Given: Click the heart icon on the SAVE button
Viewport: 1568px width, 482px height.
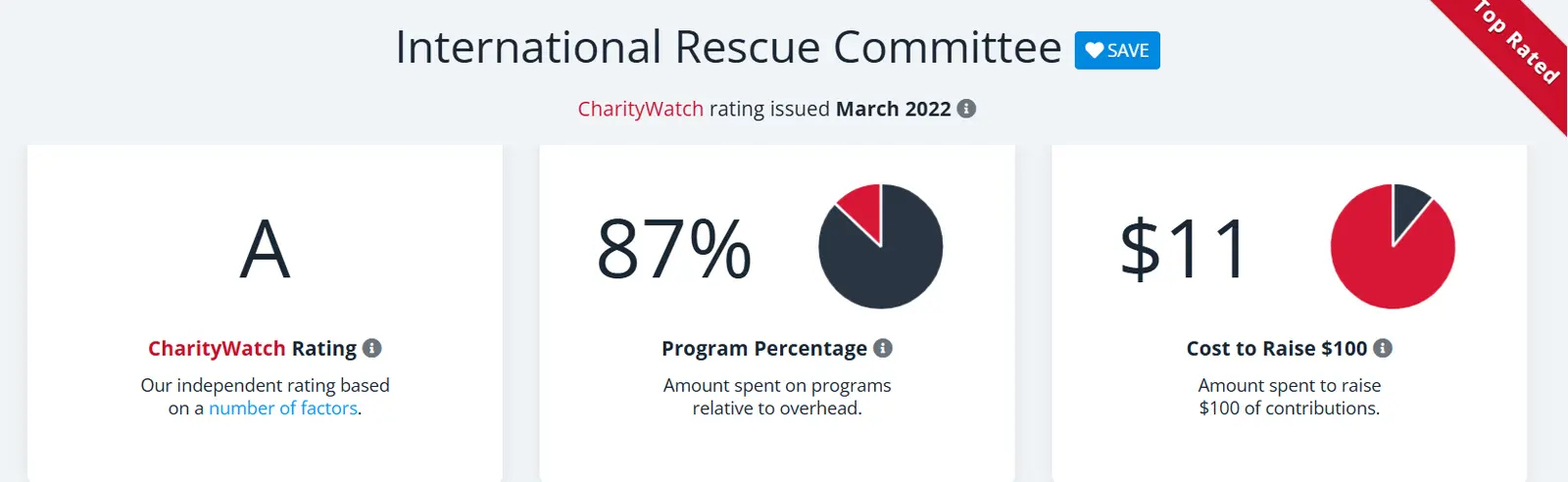Looking at the screenshot, I should 1094,50.
